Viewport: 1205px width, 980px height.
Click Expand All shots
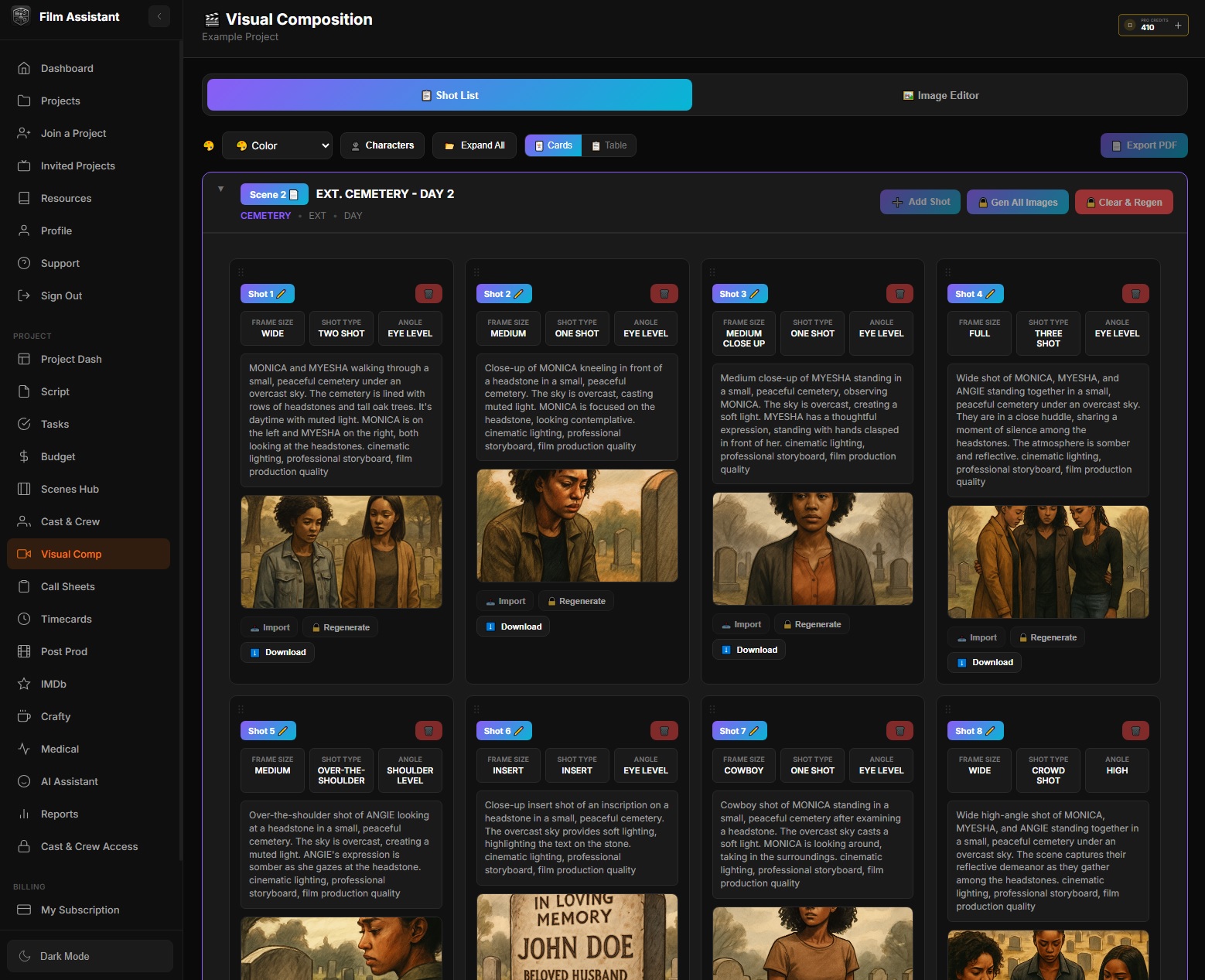tap(474, 145)
